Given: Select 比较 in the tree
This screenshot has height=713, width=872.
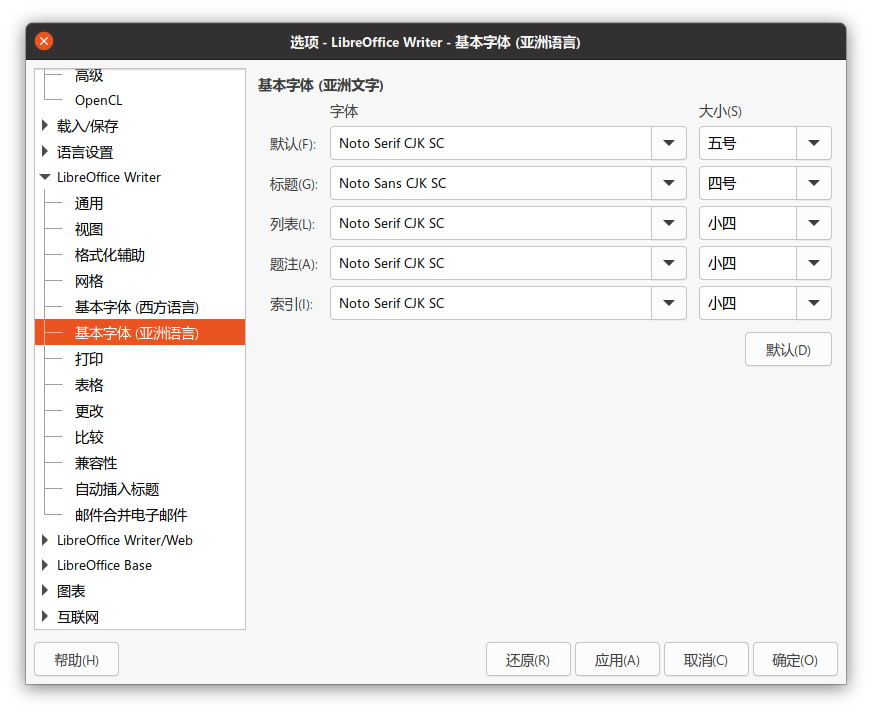Looking at the screenshot, I should 89,437.
